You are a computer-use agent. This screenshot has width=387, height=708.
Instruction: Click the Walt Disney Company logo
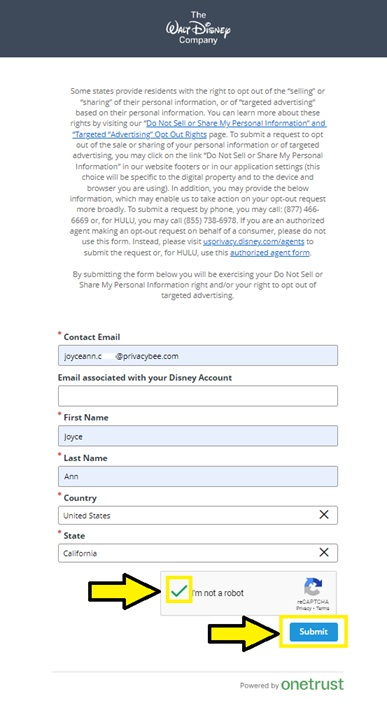point(198,28)
